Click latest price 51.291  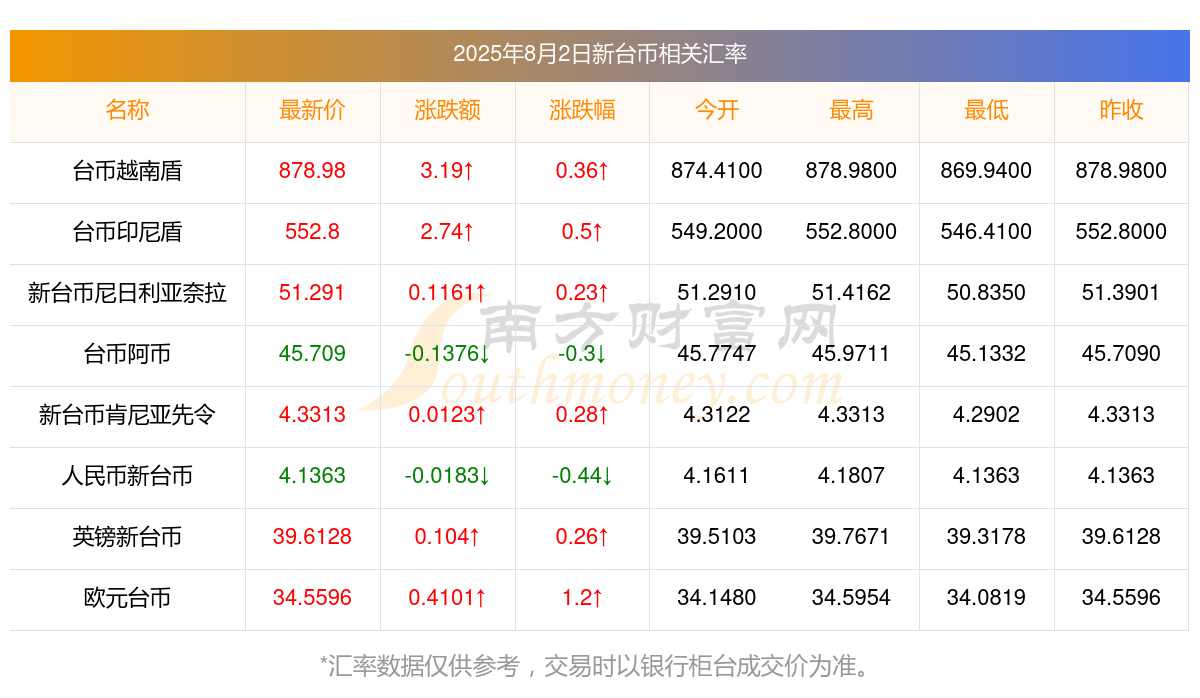[313, 293]
